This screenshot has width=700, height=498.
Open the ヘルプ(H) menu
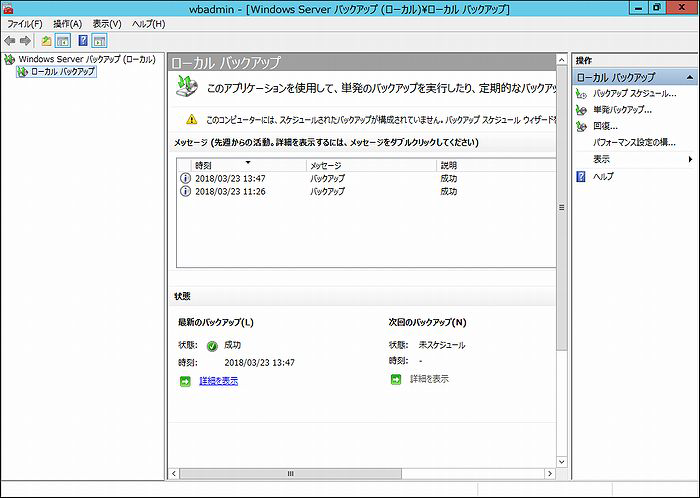pos(148,24)
